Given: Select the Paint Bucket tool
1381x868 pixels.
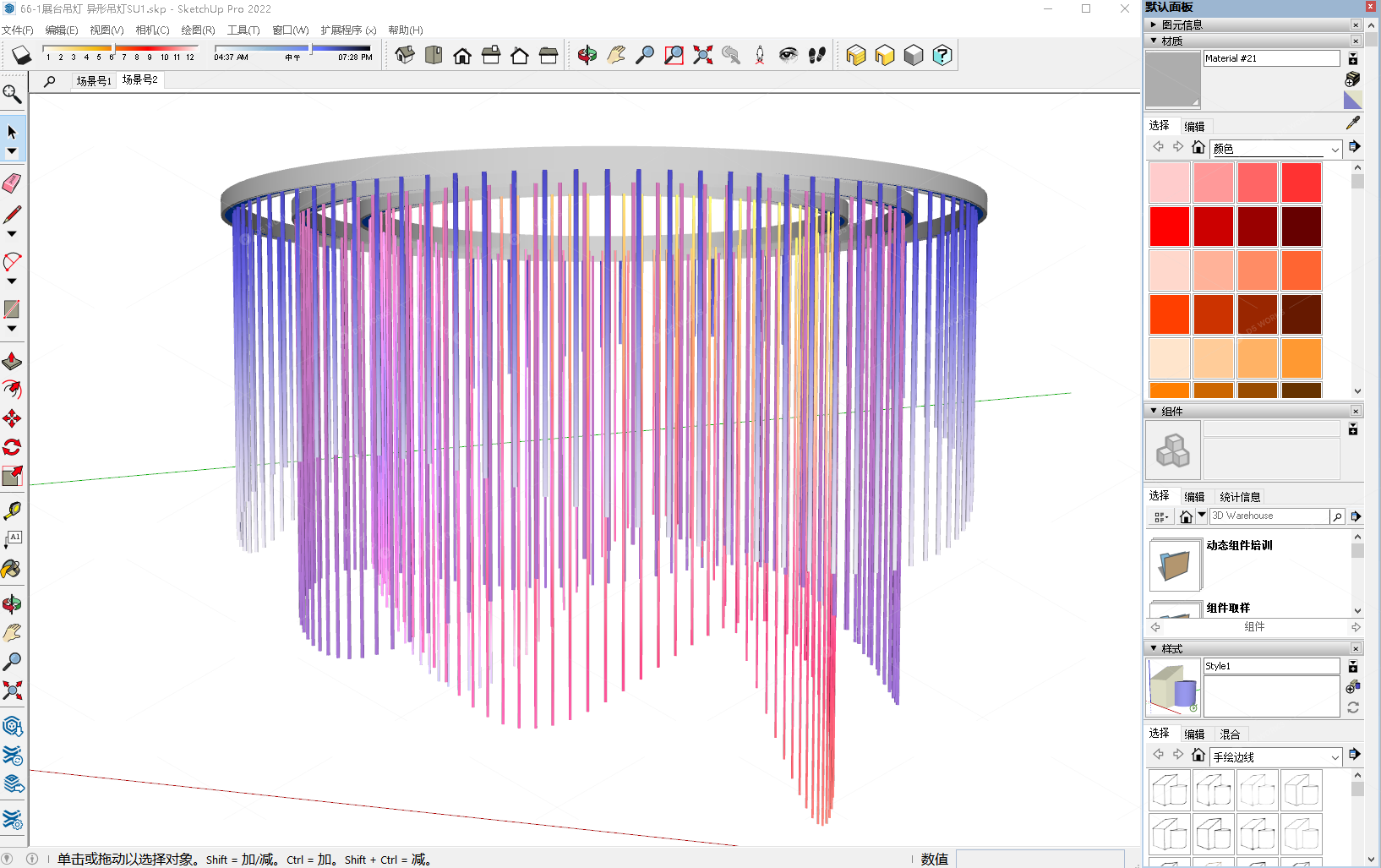Looking at the screenshot, I should pos(12,569).
